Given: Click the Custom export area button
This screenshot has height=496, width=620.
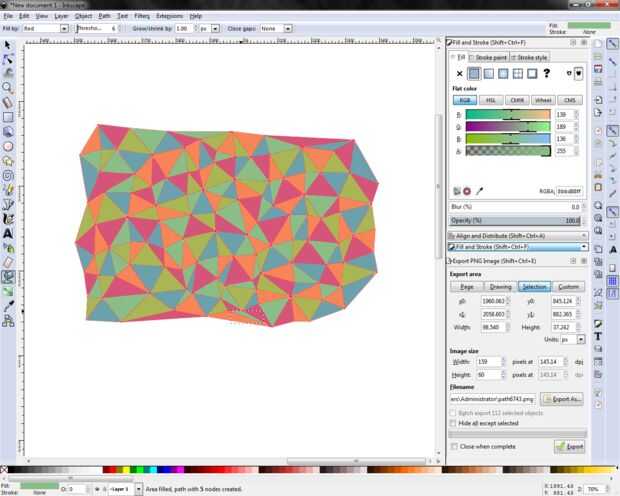Looking at the screenshot, I should pyautogui.click(x=568, y=287).
